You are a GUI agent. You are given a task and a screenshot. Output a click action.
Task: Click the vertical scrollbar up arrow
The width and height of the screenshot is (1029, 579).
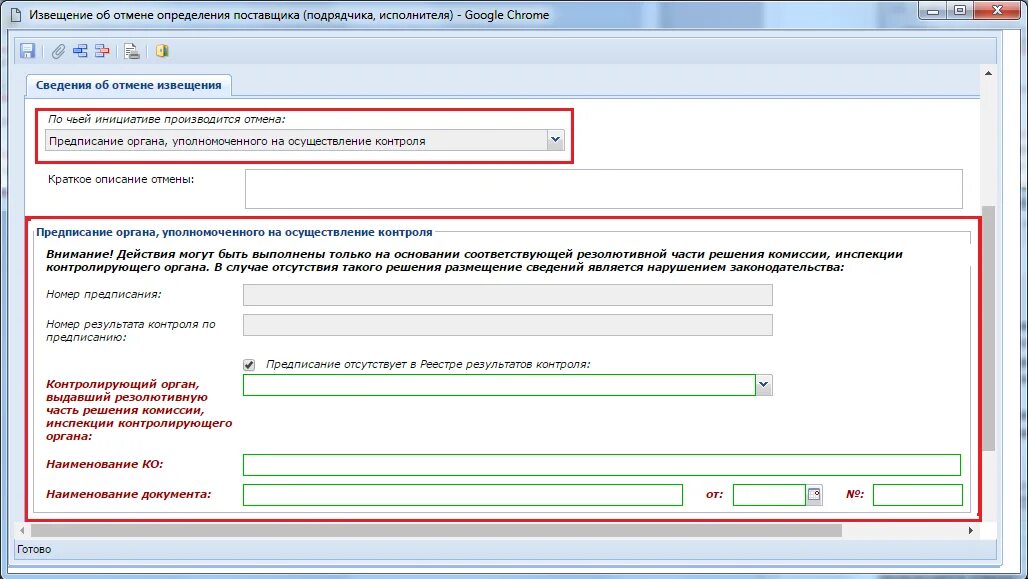point(988,73)
